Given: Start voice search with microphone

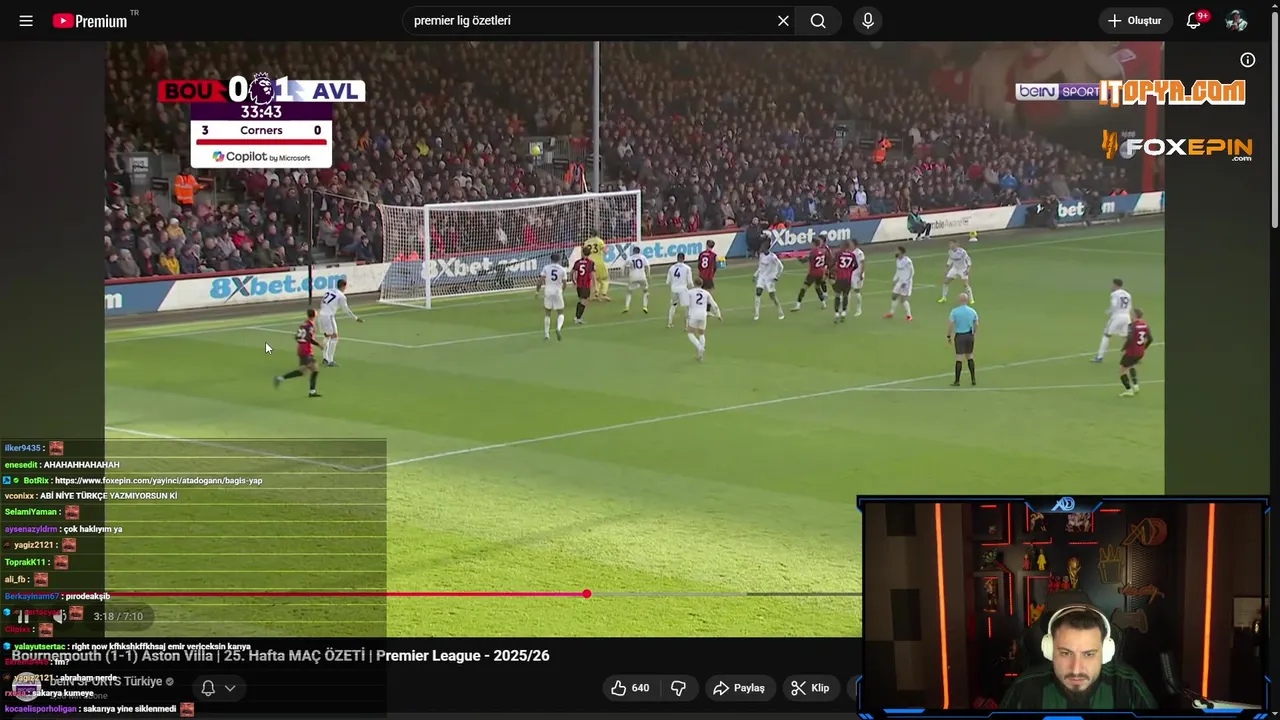Looking at the screenshot, I should 868,20.
